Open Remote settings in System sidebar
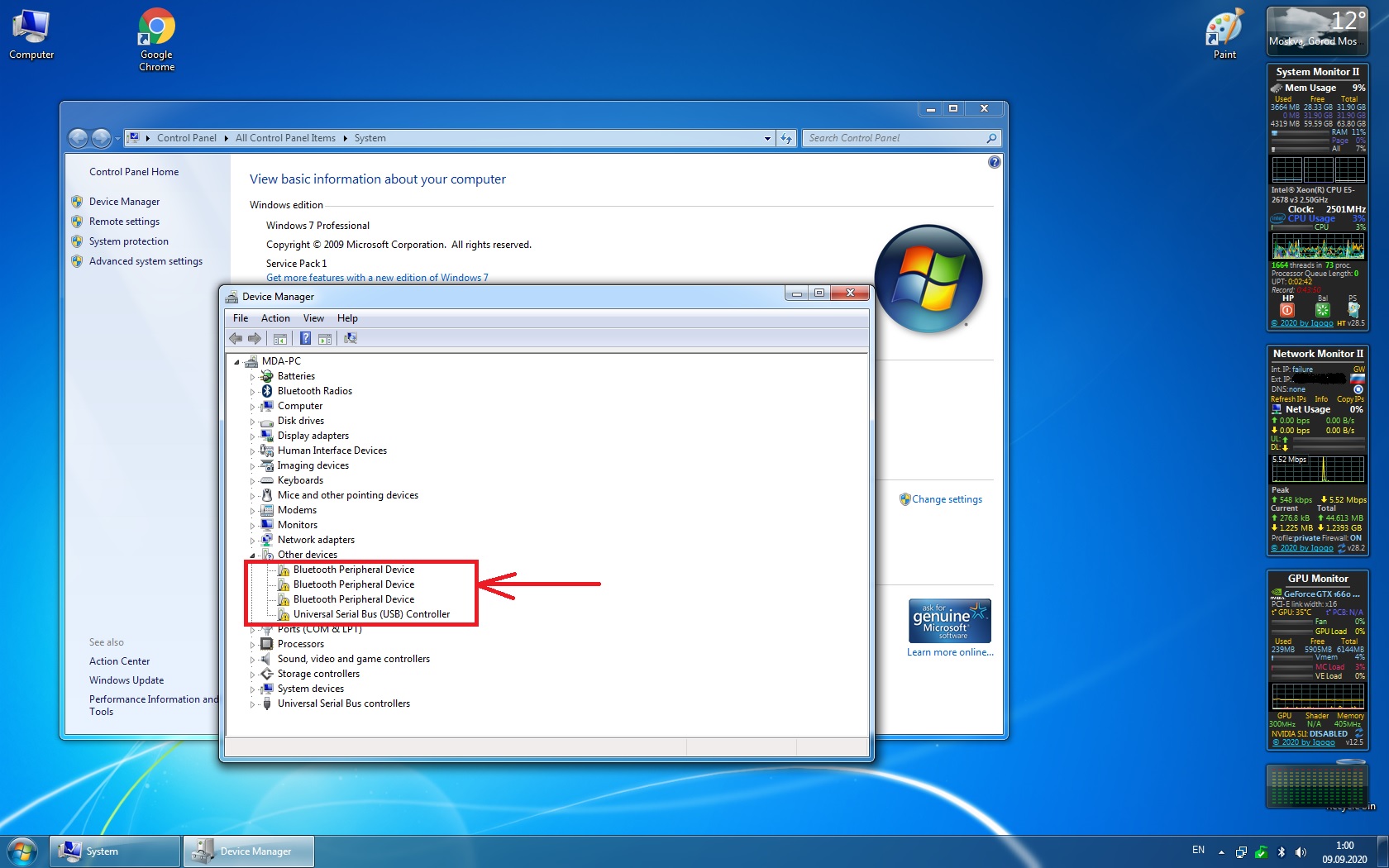 [124, 222]
